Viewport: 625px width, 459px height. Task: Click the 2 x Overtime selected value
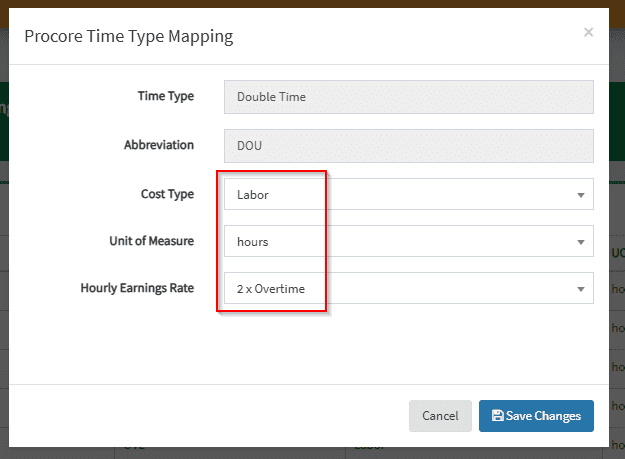271,289
